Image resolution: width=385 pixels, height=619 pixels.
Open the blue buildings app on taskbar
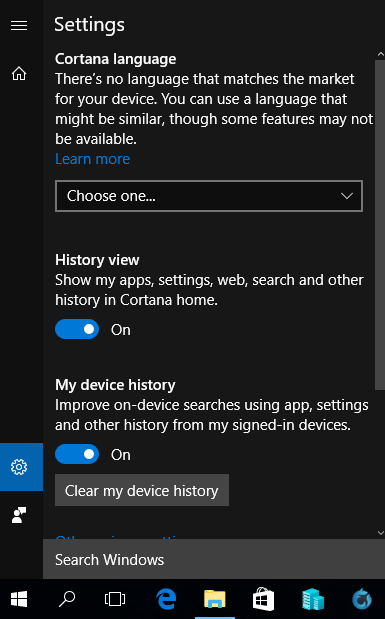tap(312, 599)
